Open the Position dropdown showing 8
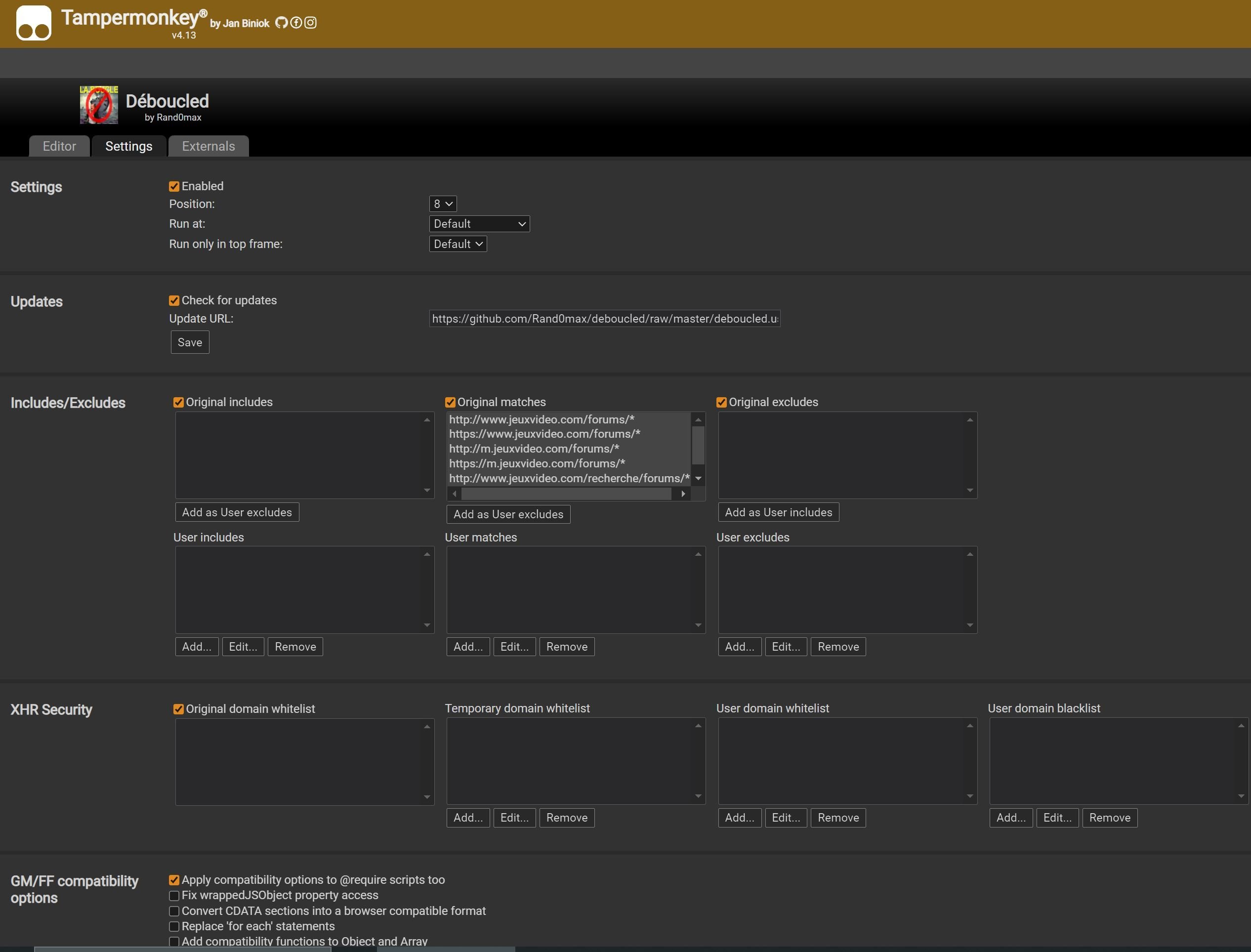1251x952 pixels. coord(443,204)
